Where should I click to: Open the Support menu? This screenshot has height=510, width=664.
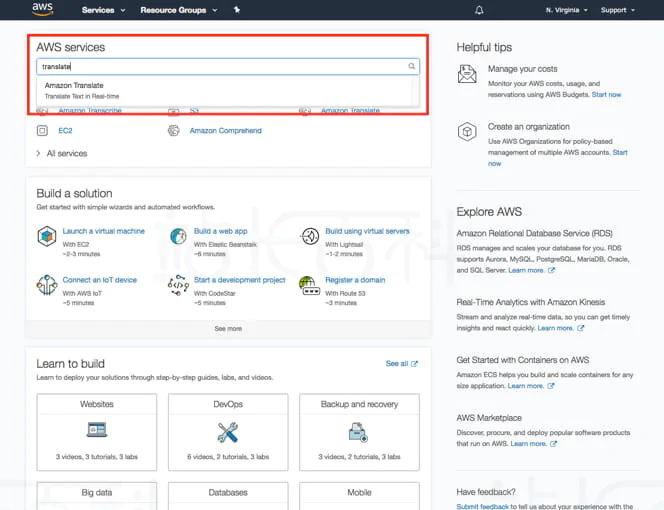[x=617, y=10]
